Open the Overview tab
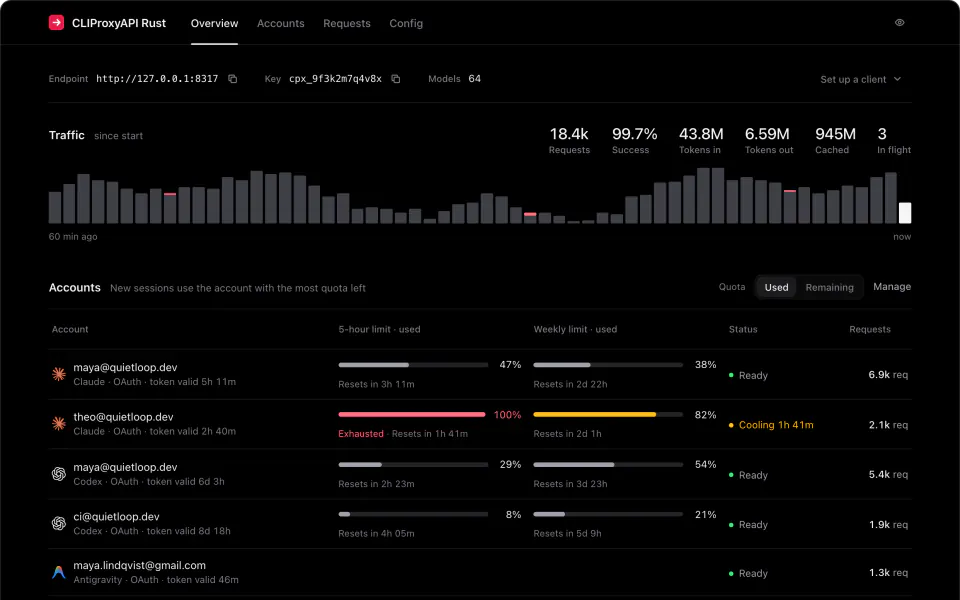The image size is (960, 600). pyautogui.click(x=214, y=23)
